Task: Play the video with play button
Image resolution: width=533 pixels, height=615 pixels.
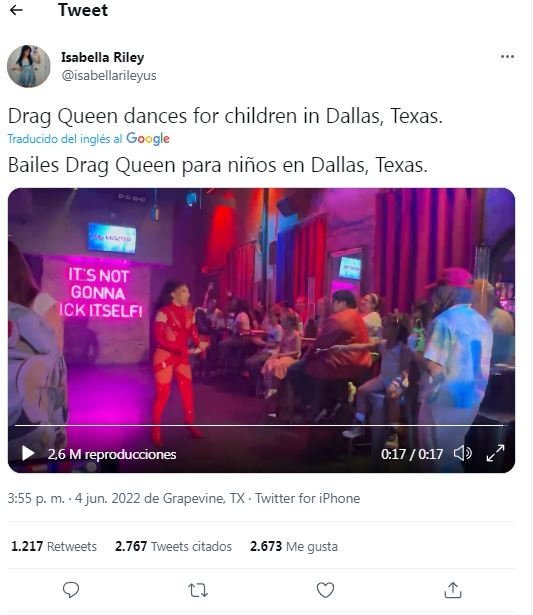Action: coord(27,453)
